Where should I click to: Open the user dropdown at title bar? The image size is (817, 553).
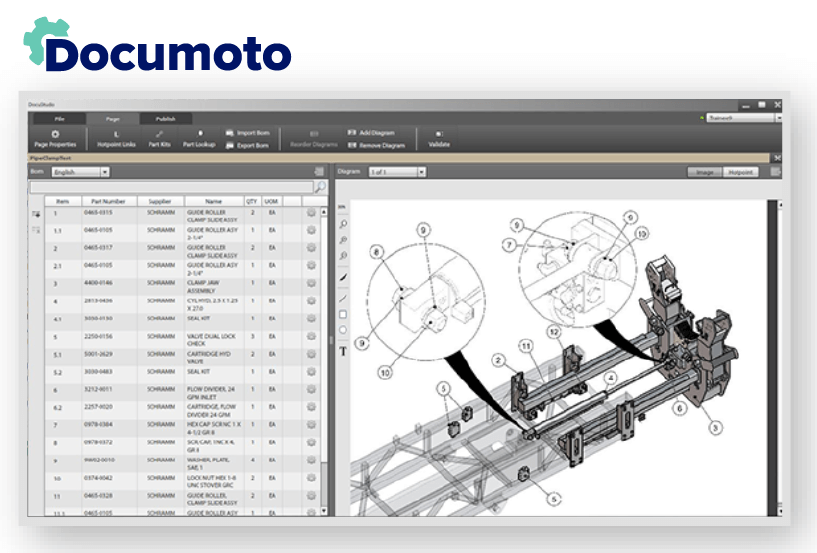tap(744, 118)
